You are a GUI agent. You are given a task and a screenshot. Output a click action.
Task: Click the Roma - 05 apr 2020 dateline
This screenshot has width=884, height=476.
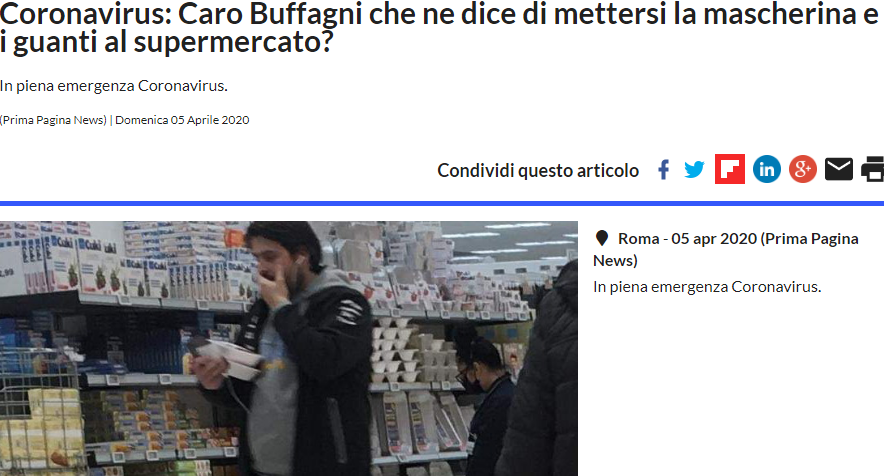click(726, 249)
